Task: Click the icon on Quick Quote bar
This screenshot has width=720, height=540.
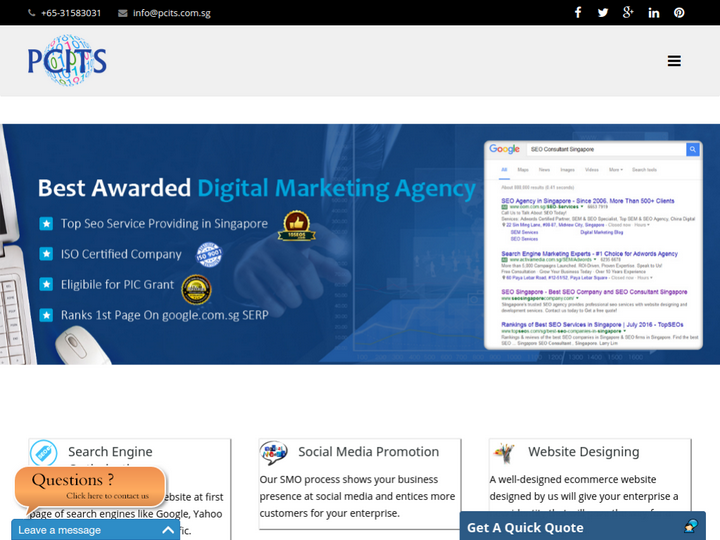Action: point(690,527)
